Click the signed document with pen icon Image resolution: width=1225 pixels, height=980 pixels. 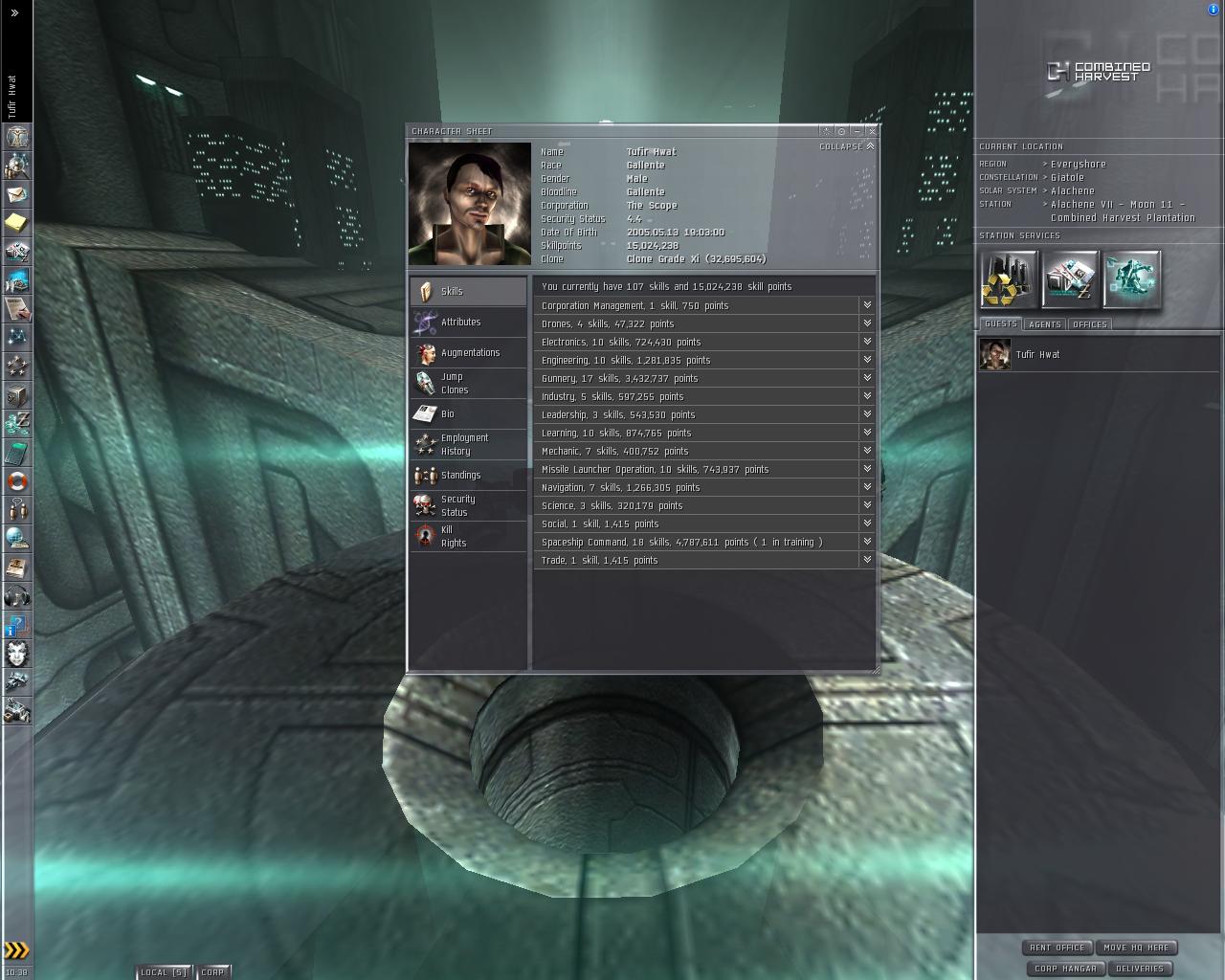coord(17,309)
